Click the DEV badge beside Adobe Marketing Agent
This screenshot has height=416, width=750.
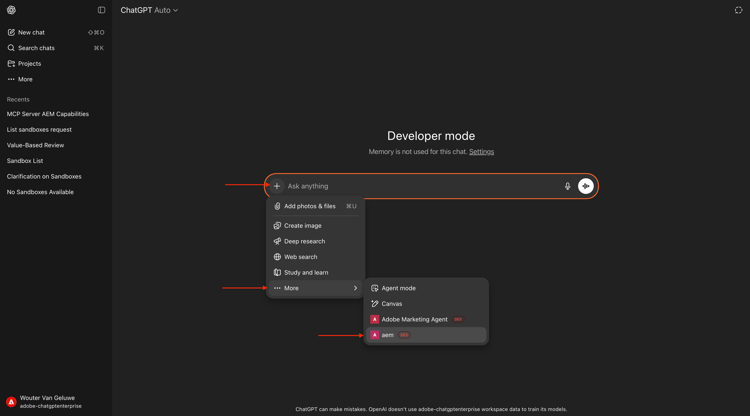tap(458, 319)
